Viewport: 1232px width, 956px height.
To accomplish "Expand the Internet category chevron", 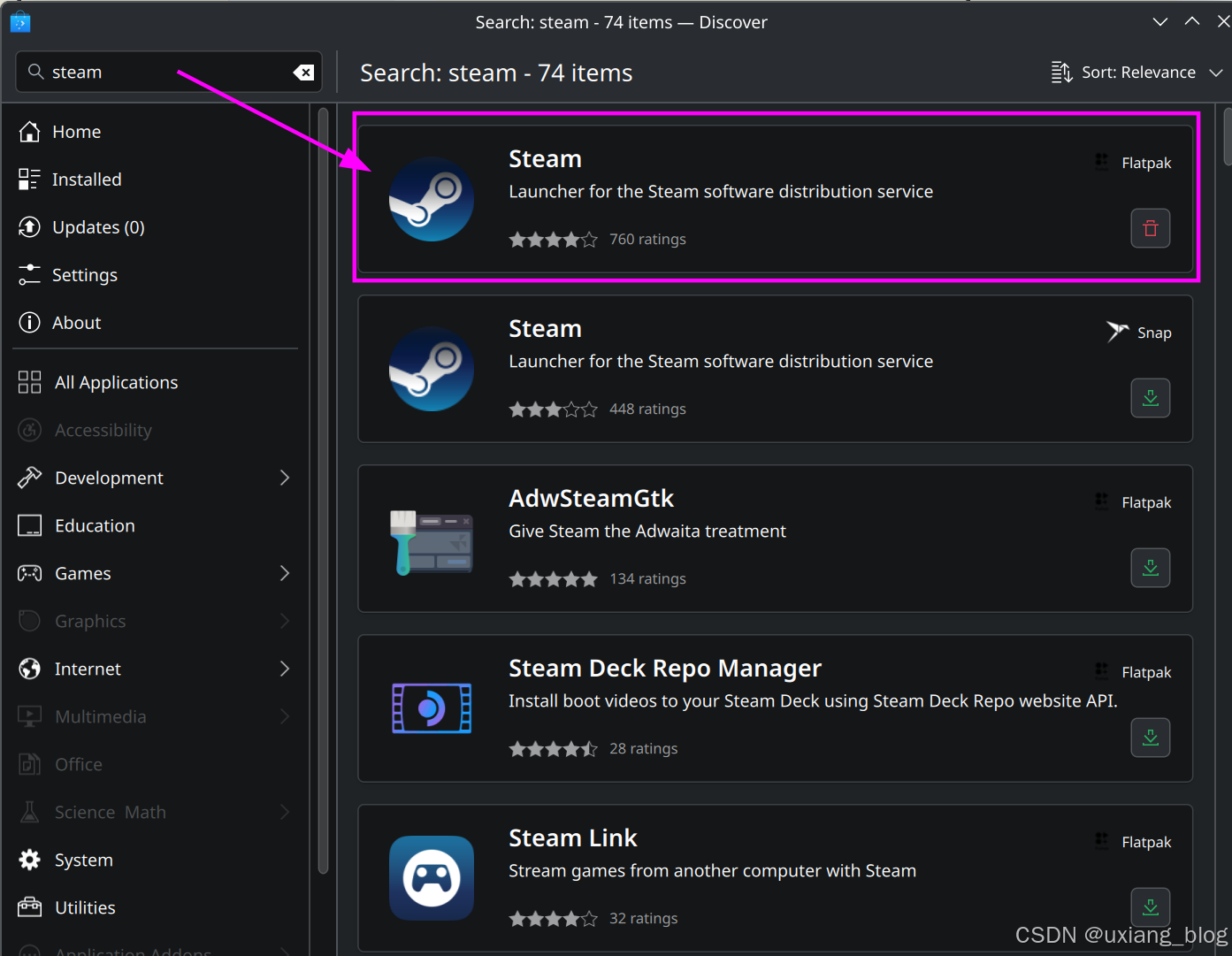I will 285,669.
